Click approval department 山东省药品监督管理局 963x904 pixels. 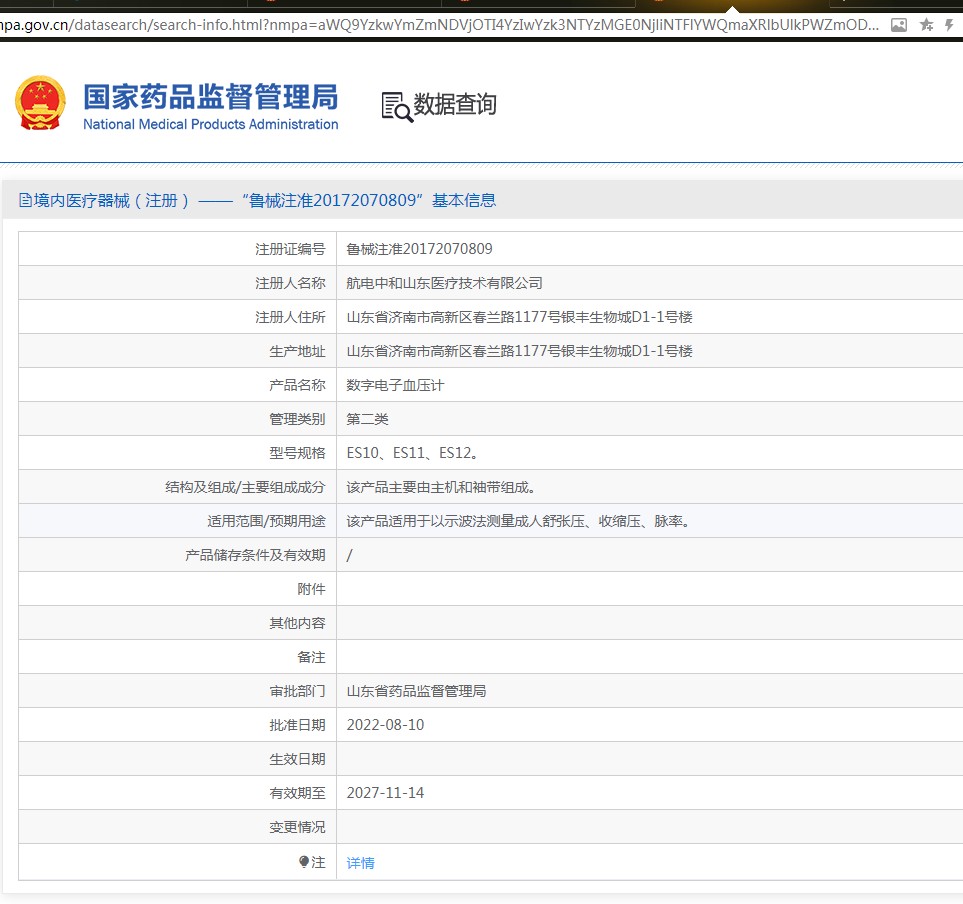416,691
